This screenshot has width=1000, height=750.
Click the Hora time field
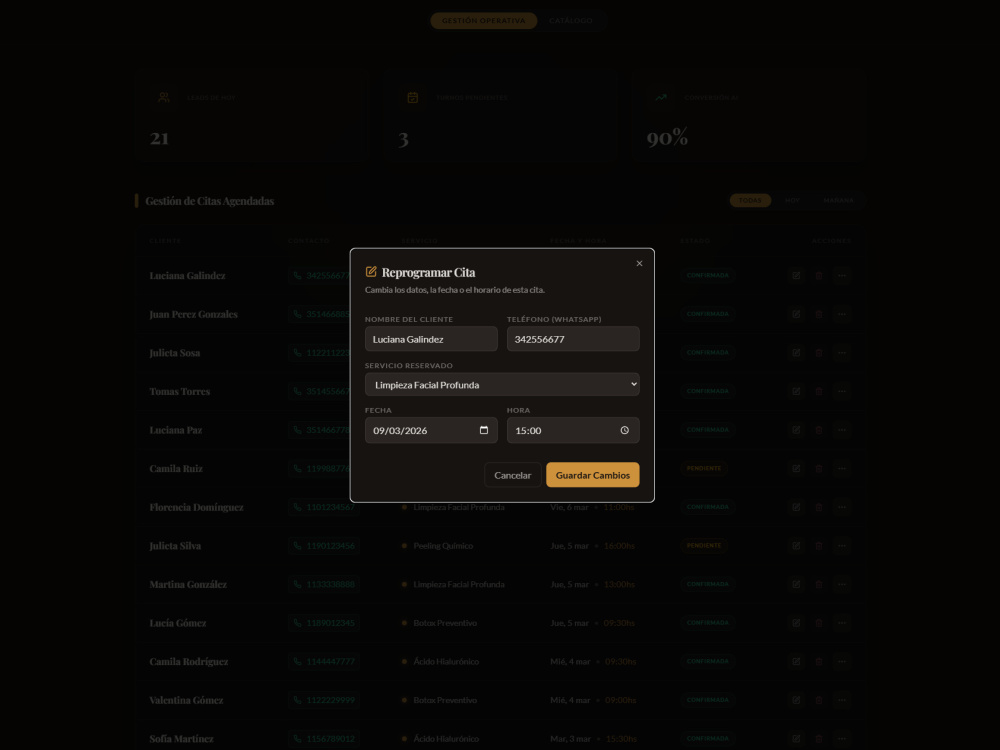[x=573, y=430]
